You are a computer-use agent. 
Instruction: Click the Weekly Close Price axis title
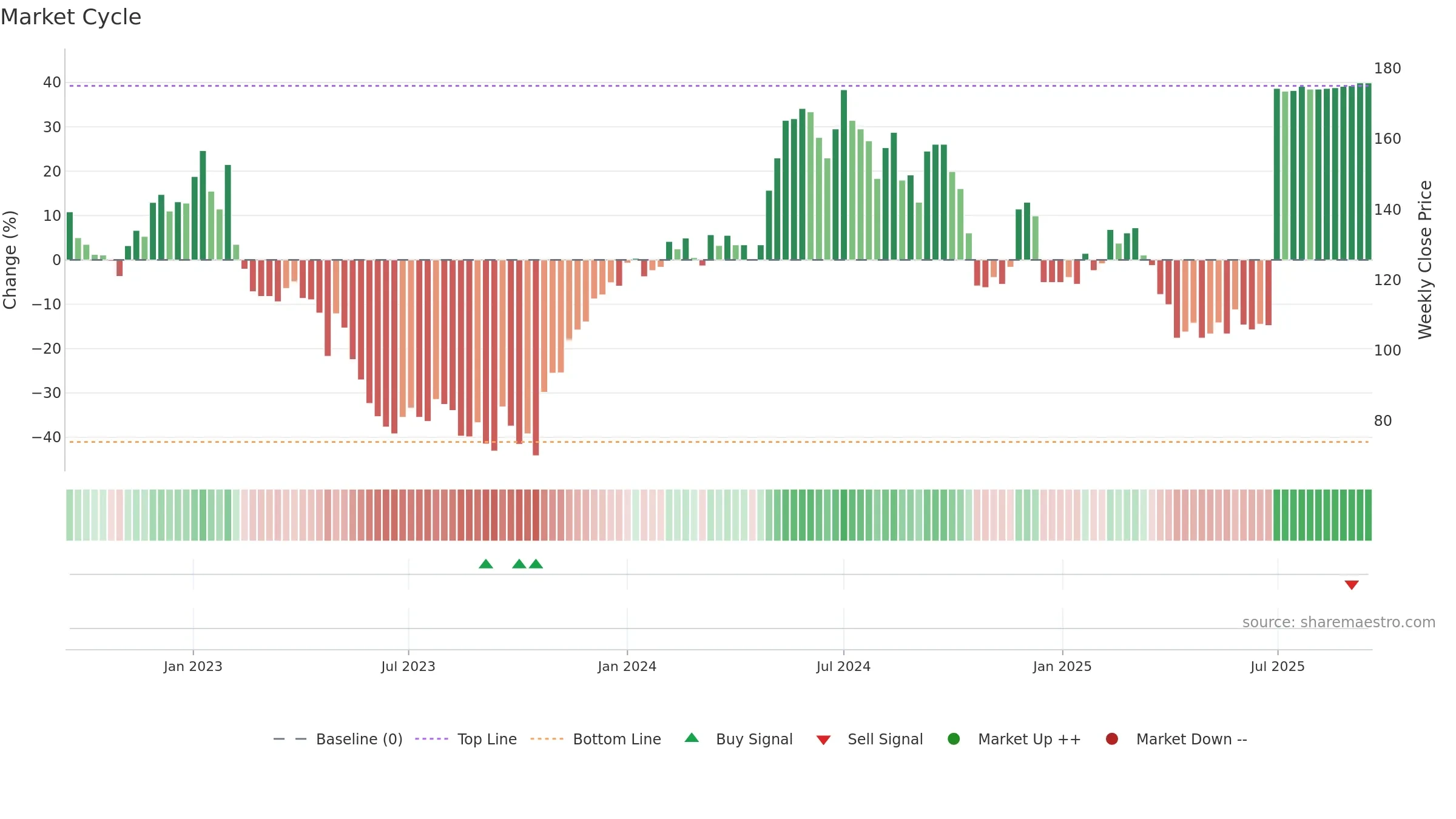[x=1425, y=260]
